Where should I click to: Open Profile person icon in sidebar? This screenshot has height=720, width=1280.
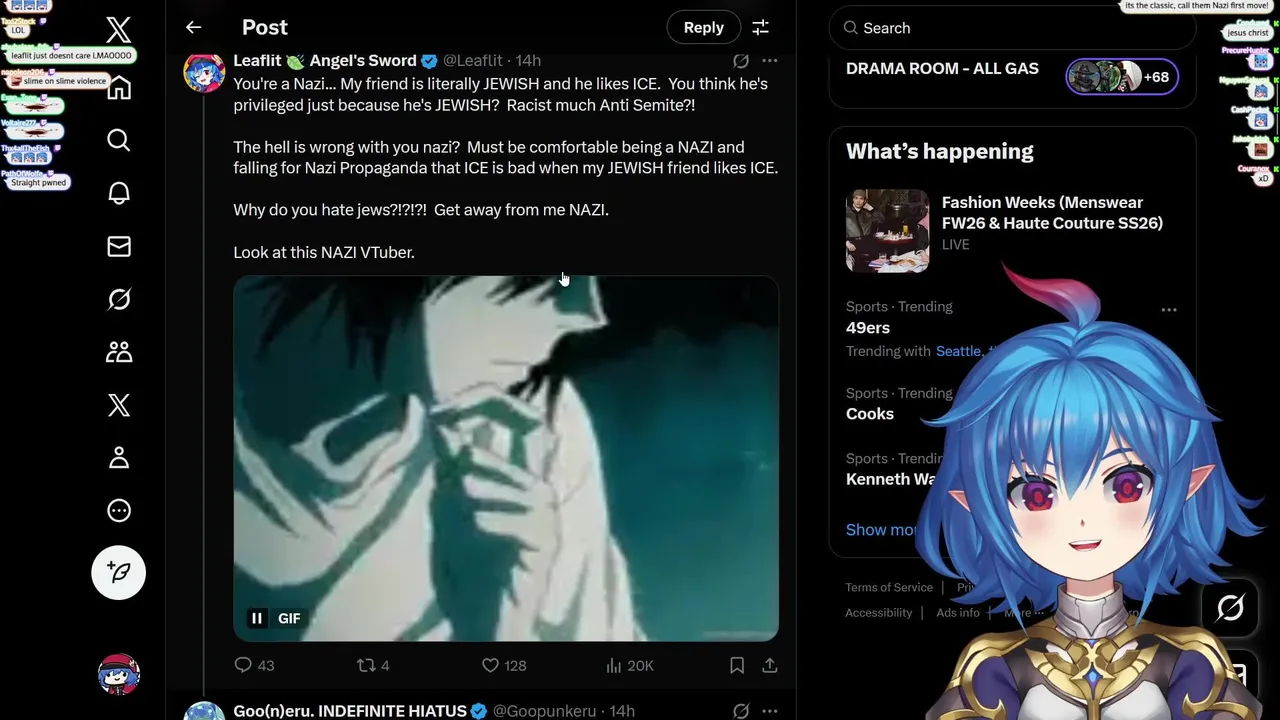click(119, 458)
